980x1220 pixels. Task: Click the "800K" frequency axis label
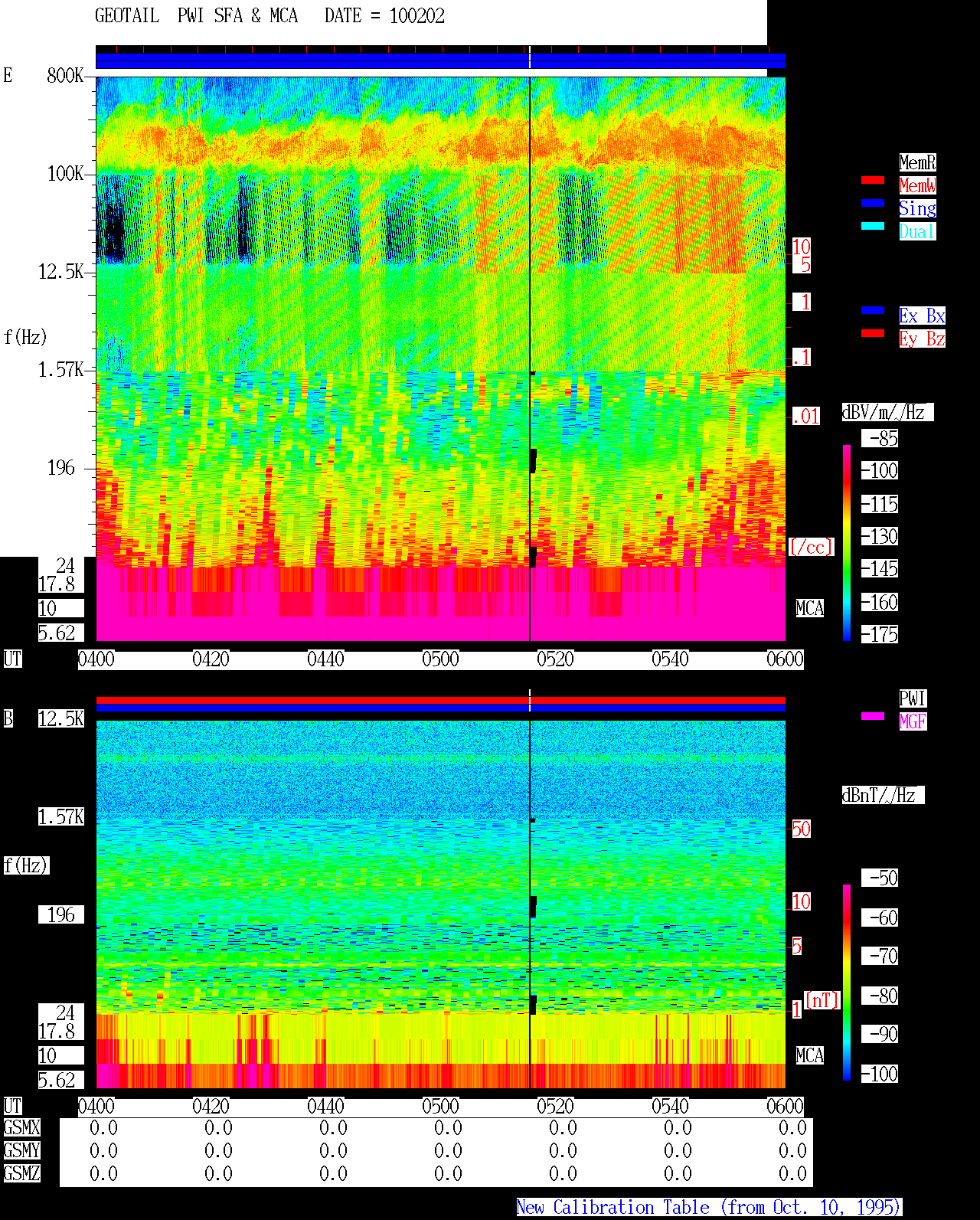point(66,75)
